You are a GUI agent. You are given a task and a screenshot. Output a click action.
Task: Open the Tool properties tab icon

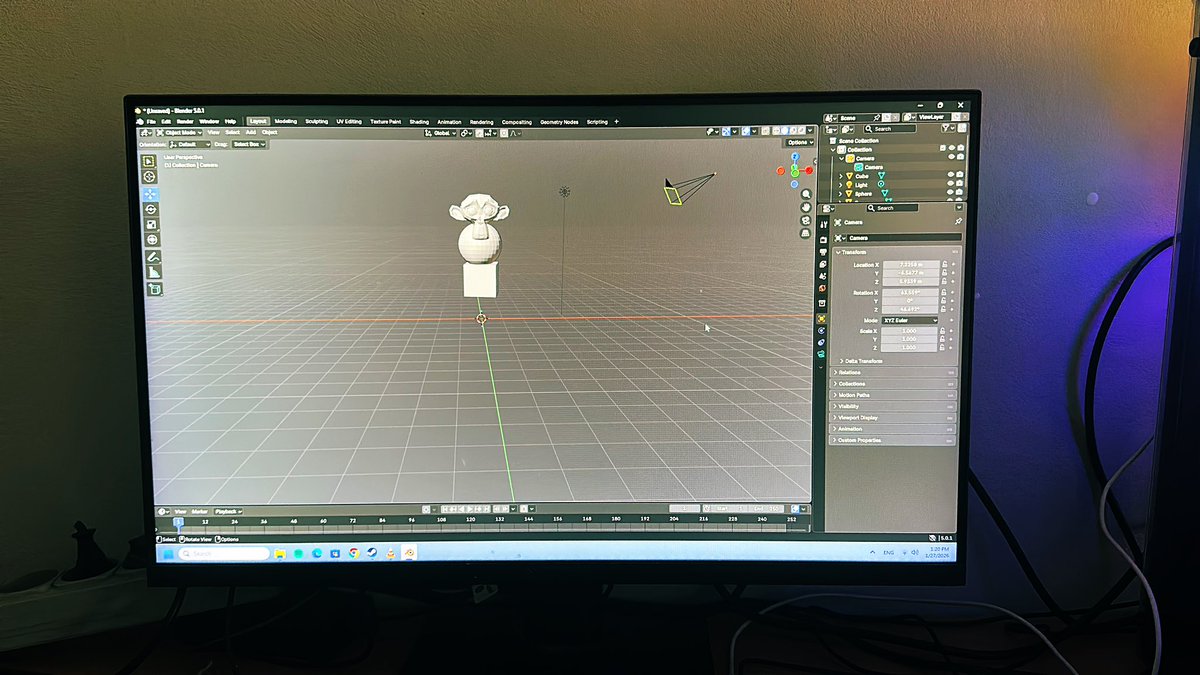824,224
